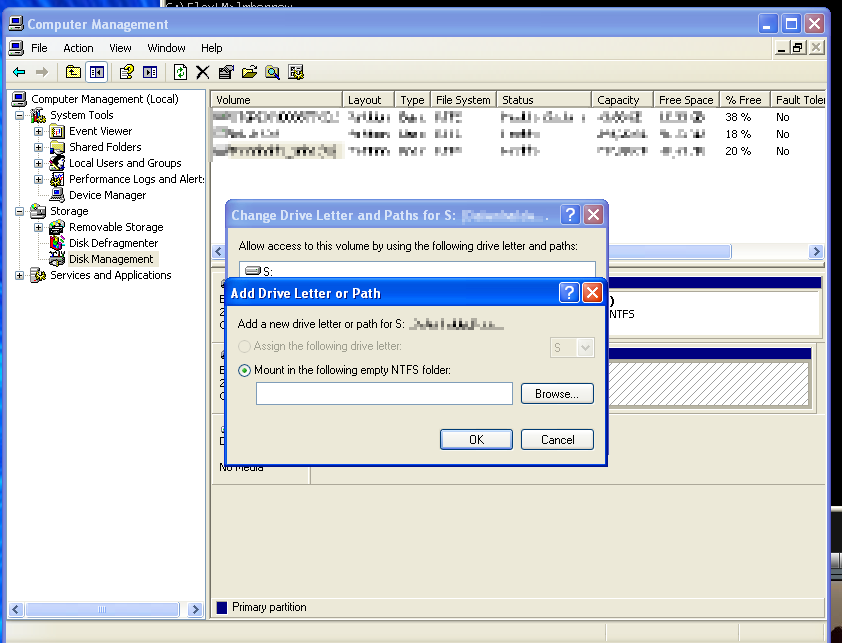
Task: Select Removable Storage in the tree
Action: coord(116,227)
